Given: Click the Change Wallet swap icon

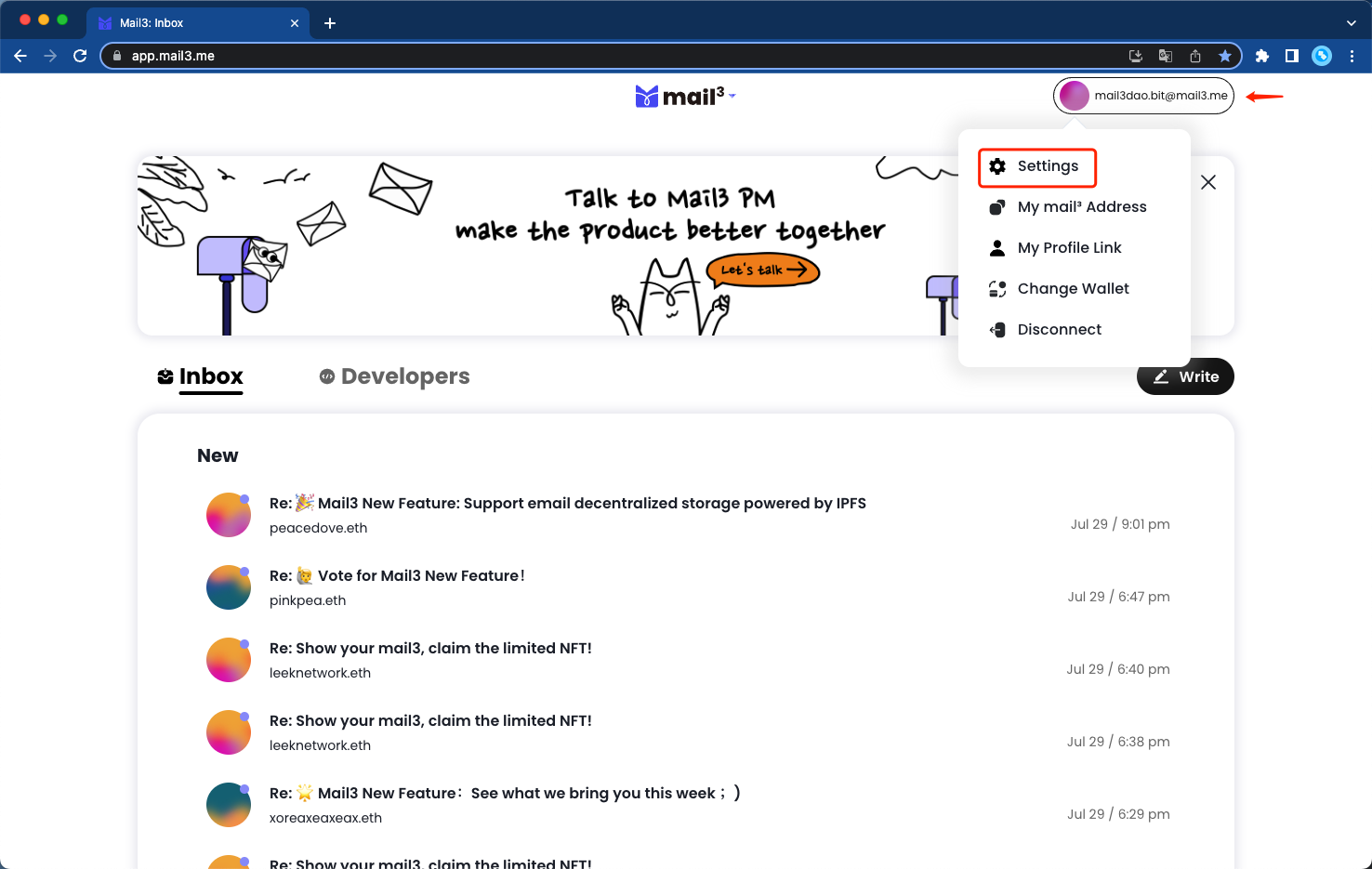Looking at the screenshot, I should pyautogui.click(x=997, y=289).
